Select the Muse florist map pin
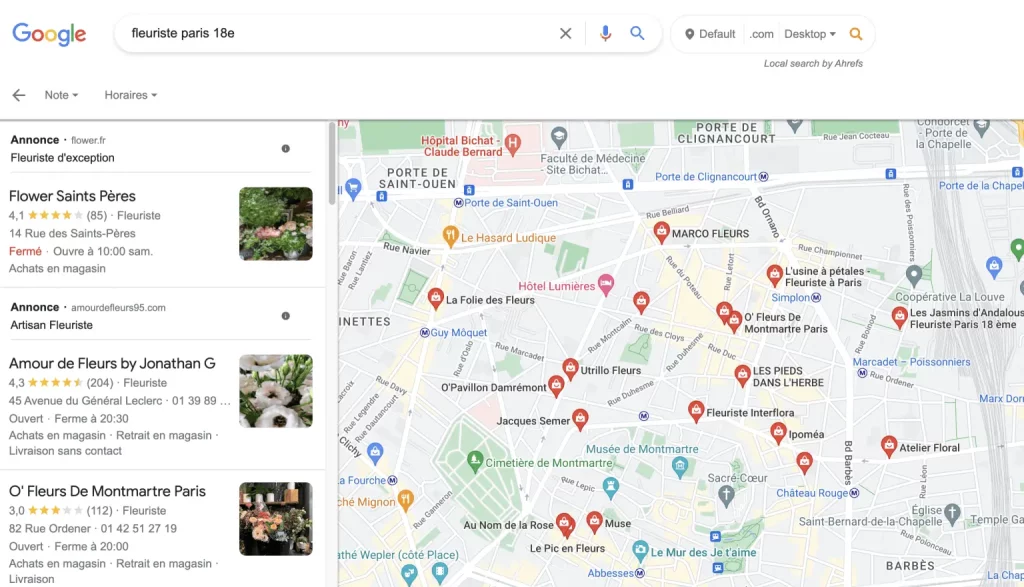The image size is (1024, 587). pyautogui.click(x=594, y=522)
